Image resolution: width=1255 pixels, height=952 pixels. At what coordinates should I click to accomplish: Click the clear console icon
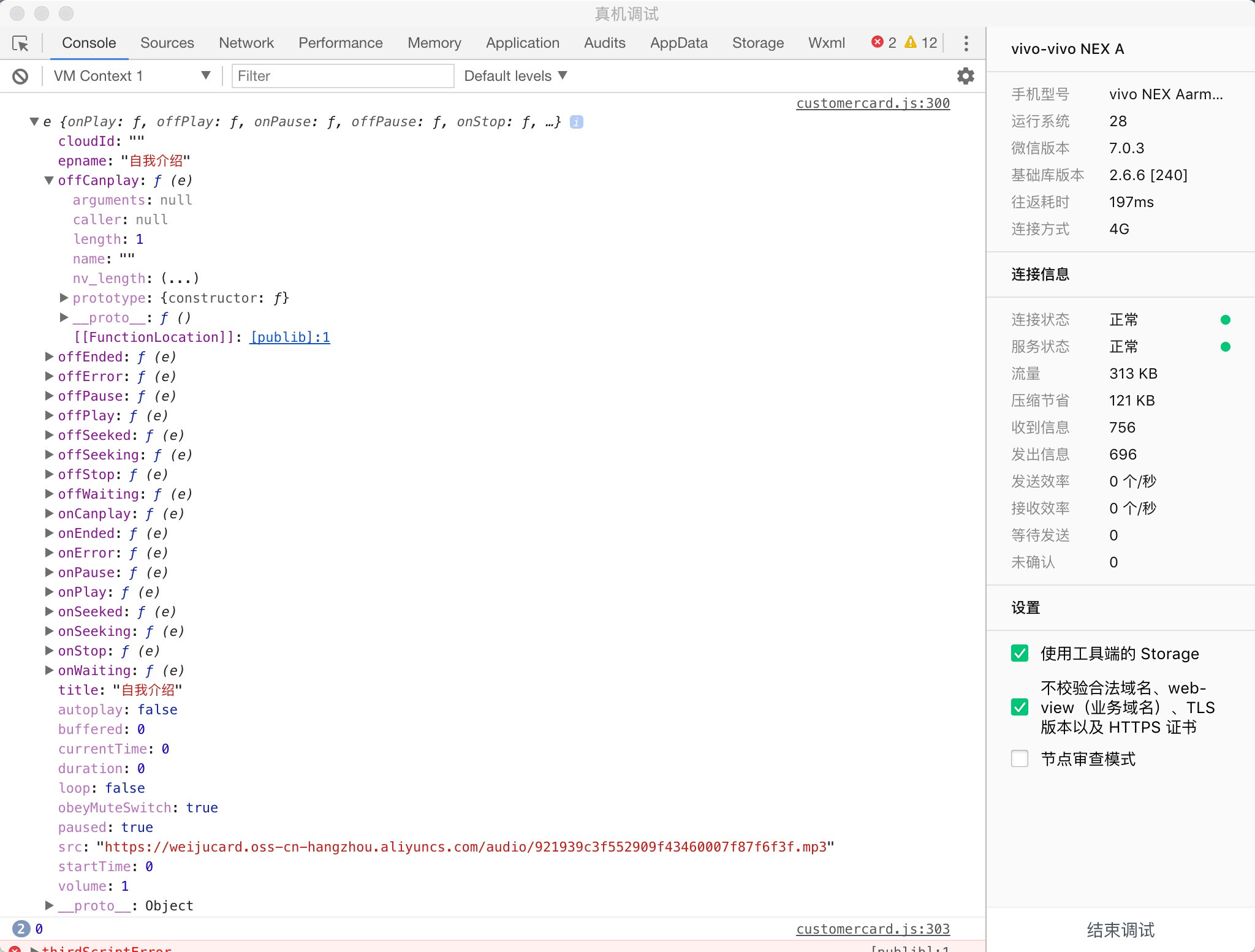[20, 76]
